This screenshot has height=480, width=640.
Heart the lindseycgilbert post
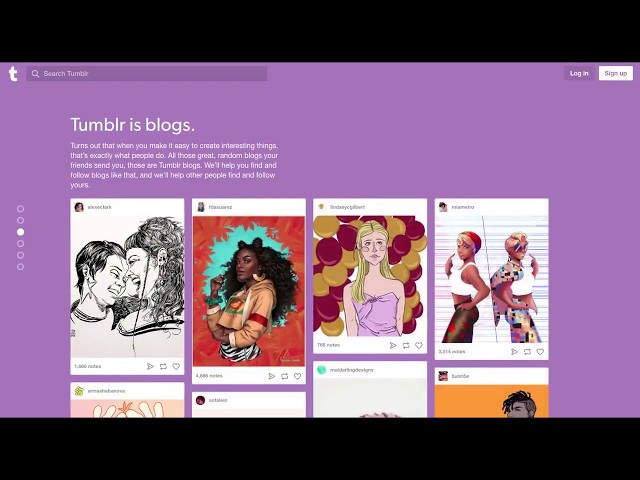coord(419,345)
